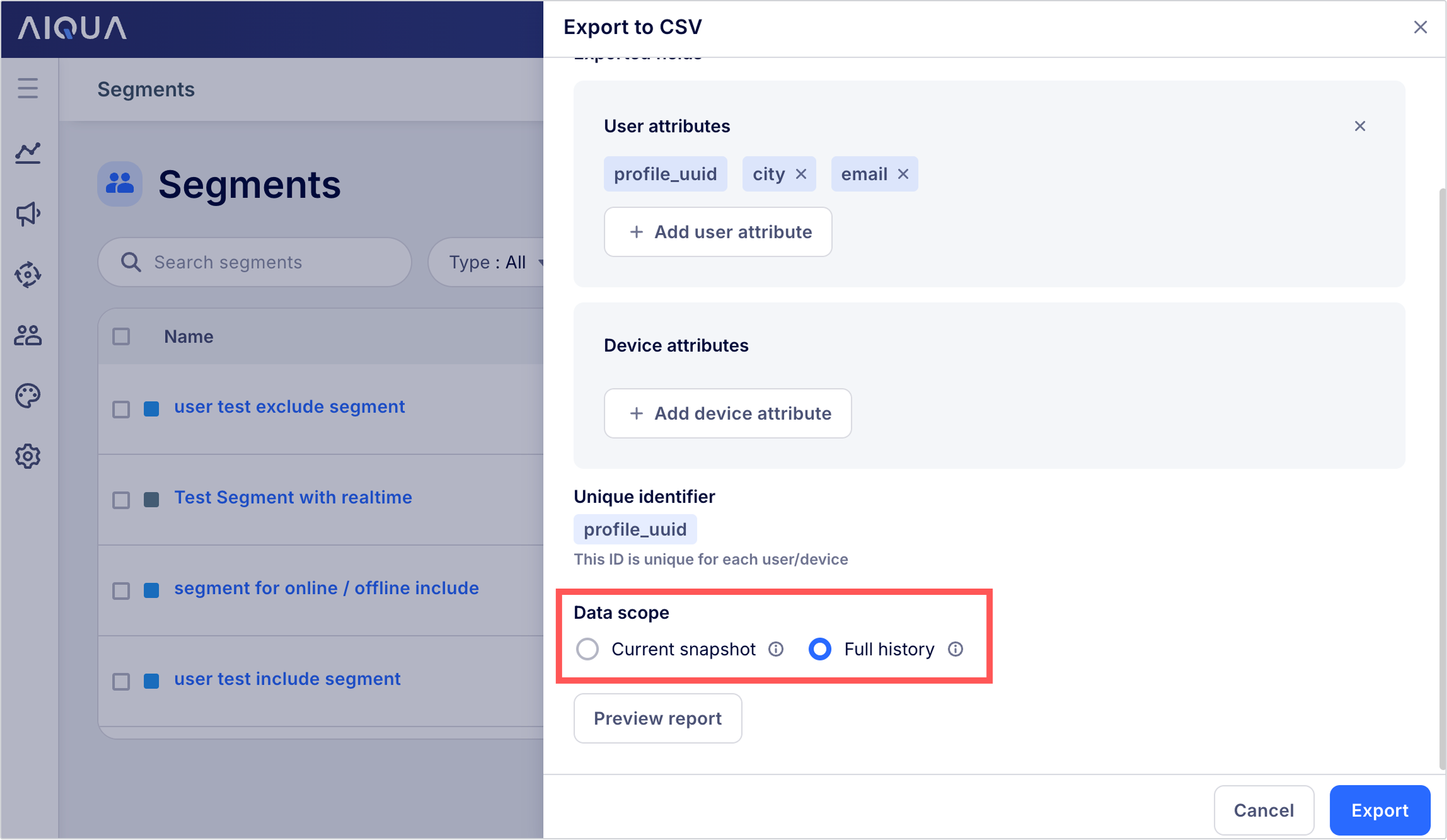Image resolution: width=1447 pixels, height=840 pixels.
Task: Open the settings gear sidebar icon
Action: point(28,456)
